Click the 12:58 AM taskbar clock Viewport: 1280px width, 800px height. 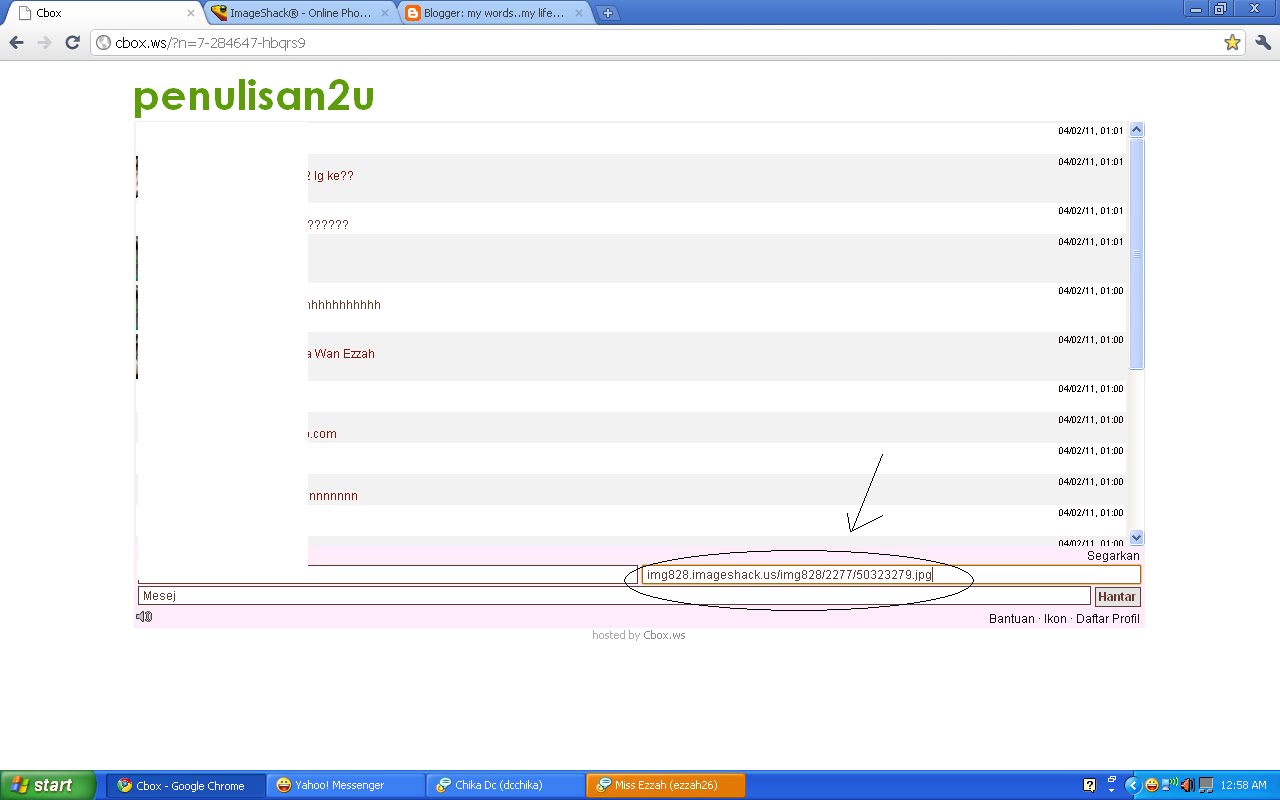point(1245,785)
